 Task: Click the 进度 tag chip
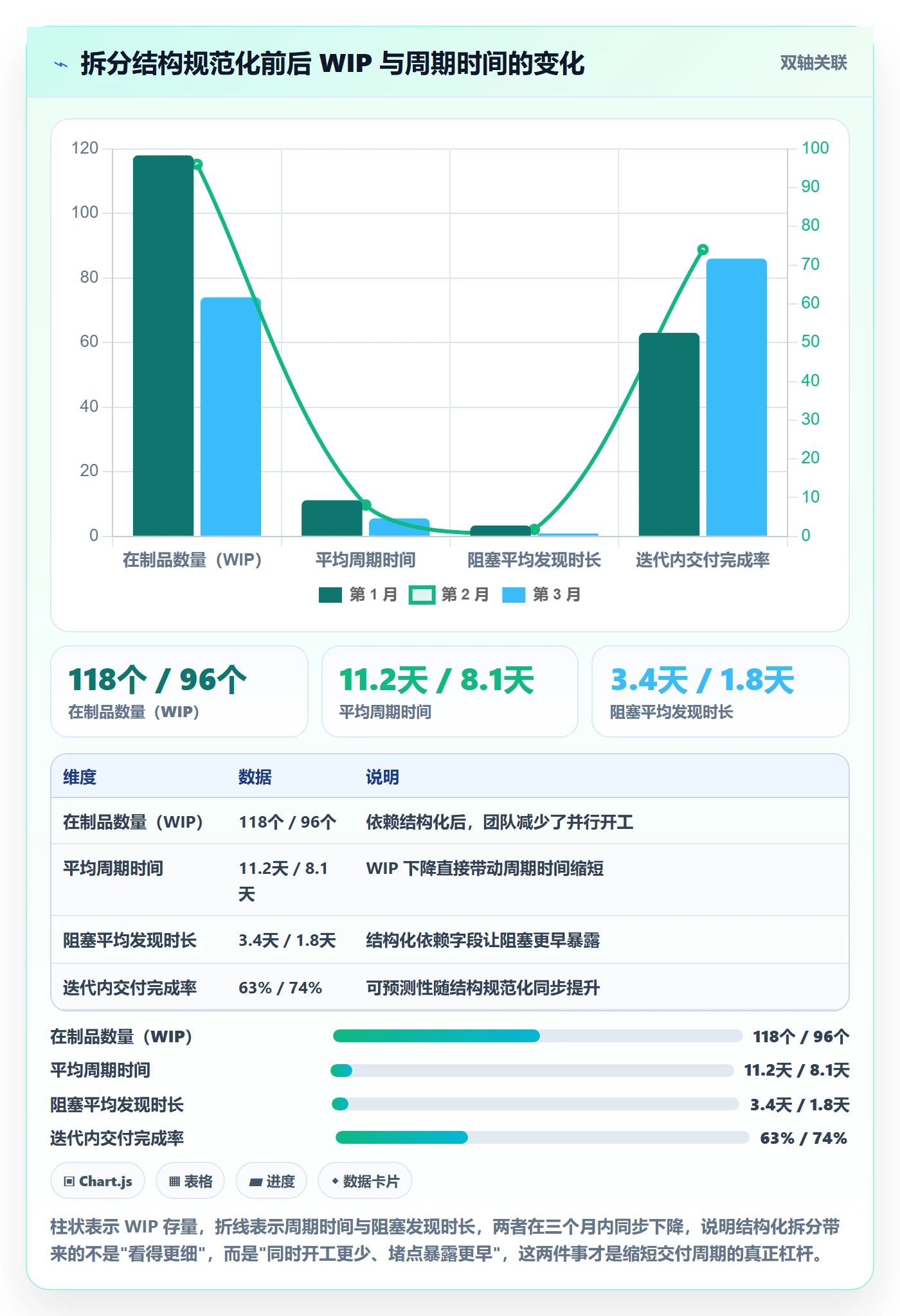(271, 1181)
